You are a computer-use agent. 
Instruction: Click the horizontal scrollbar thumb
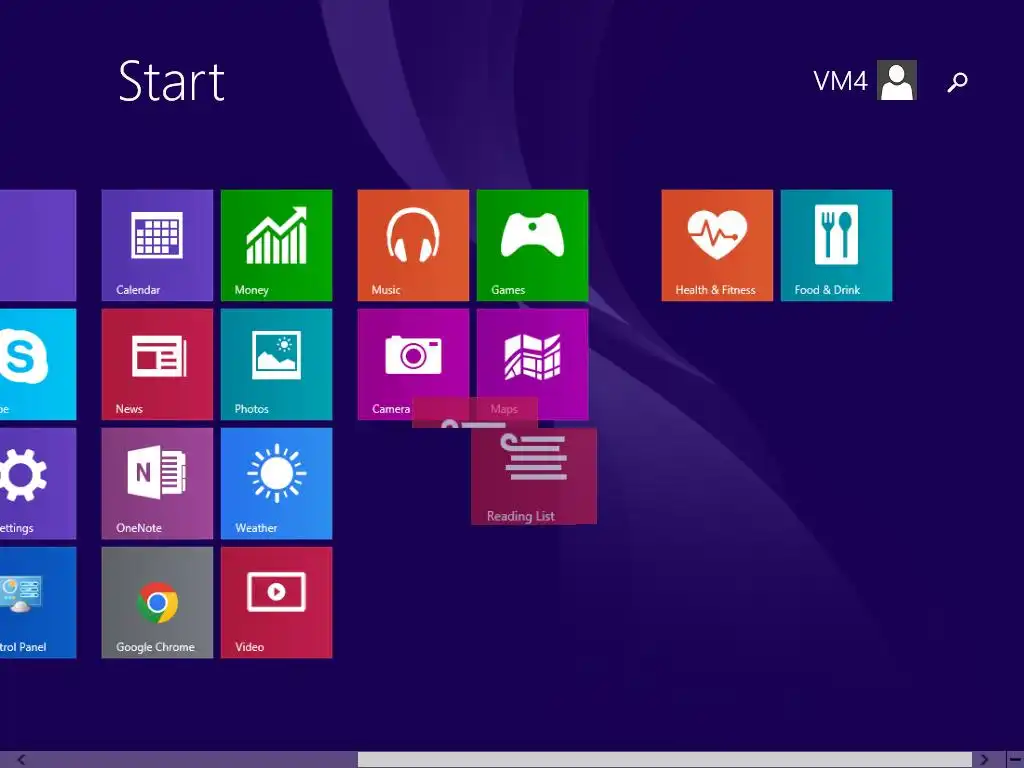coord(665,760)
